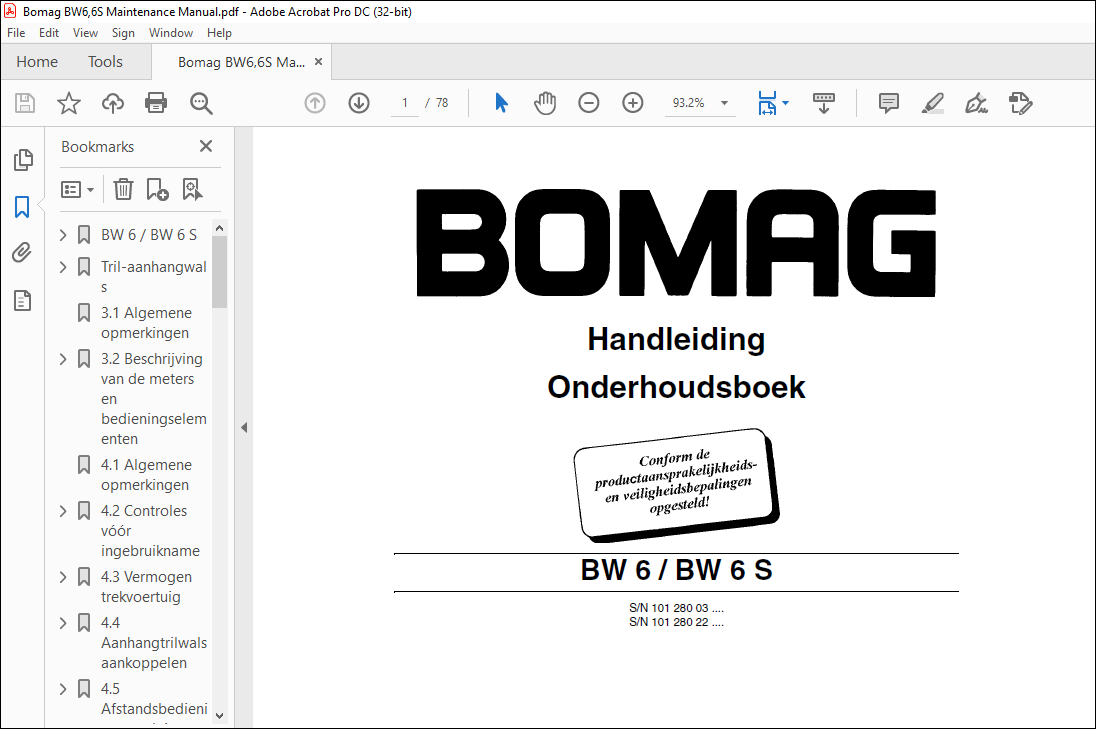Open the Fill & Sign pen icon
Screen dimensions: 1096x729
coord(976,103)
